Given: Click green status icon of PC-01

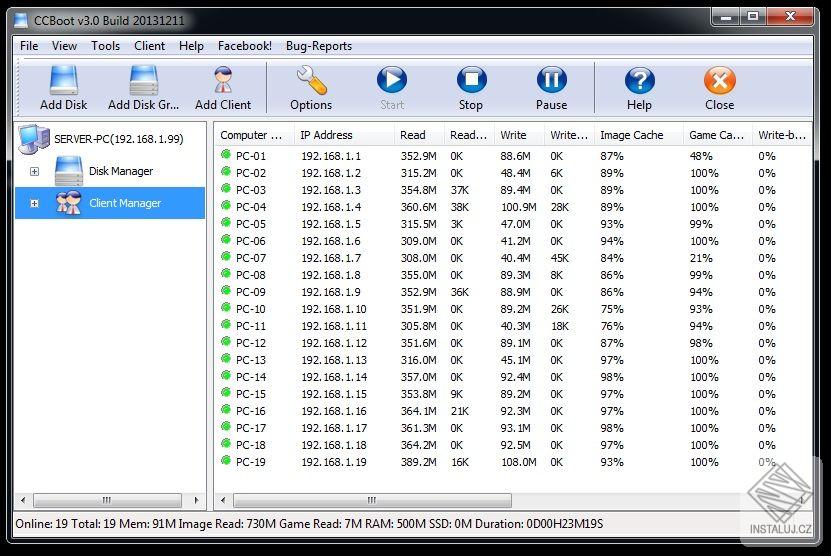Looking at the screenshot, I should click(x=226, y=155).
